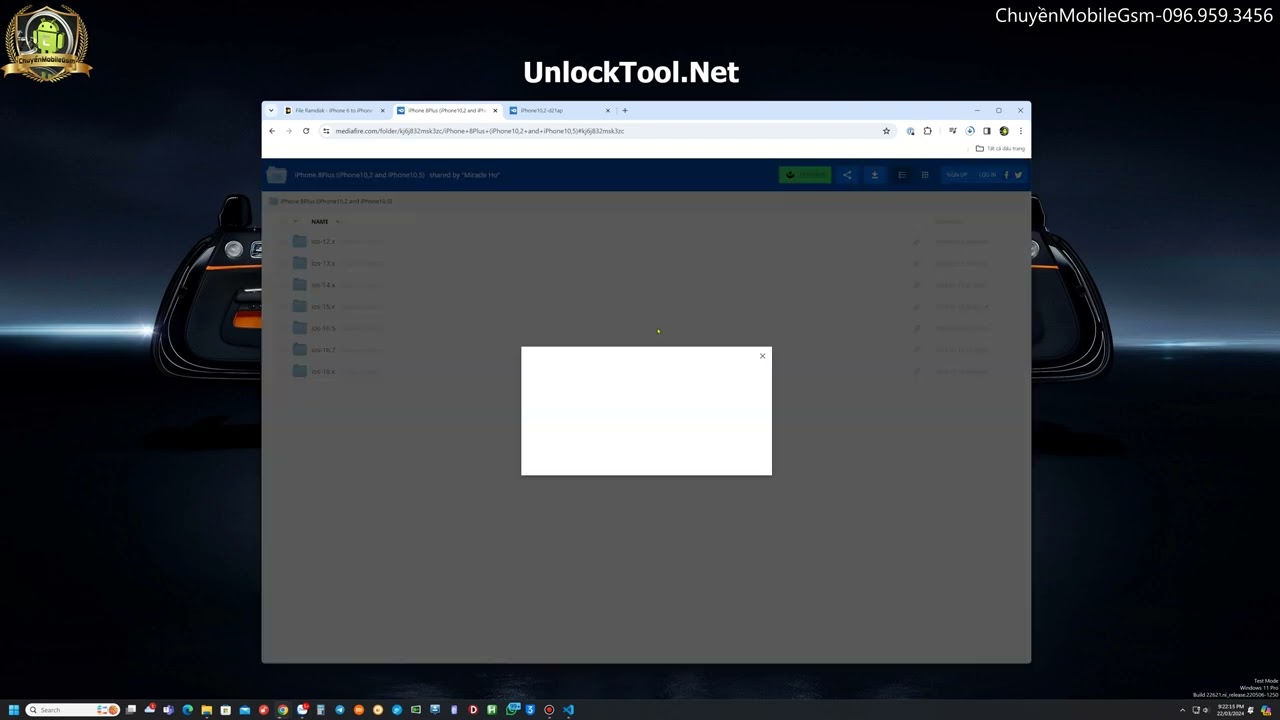The height and width of the screenshot is (720, 1280).
Task: Open WhatsApp from taskbar
Action: [x=513, y=710]
